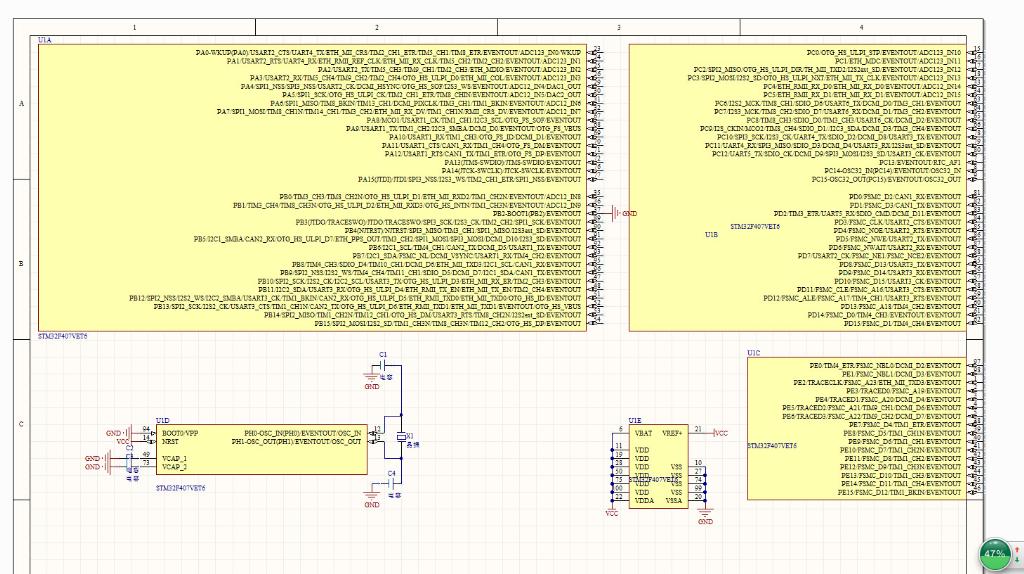Click the PH1-OSC_OUT pin name
The image size is (1024, 574).
(x=296, y=441)
